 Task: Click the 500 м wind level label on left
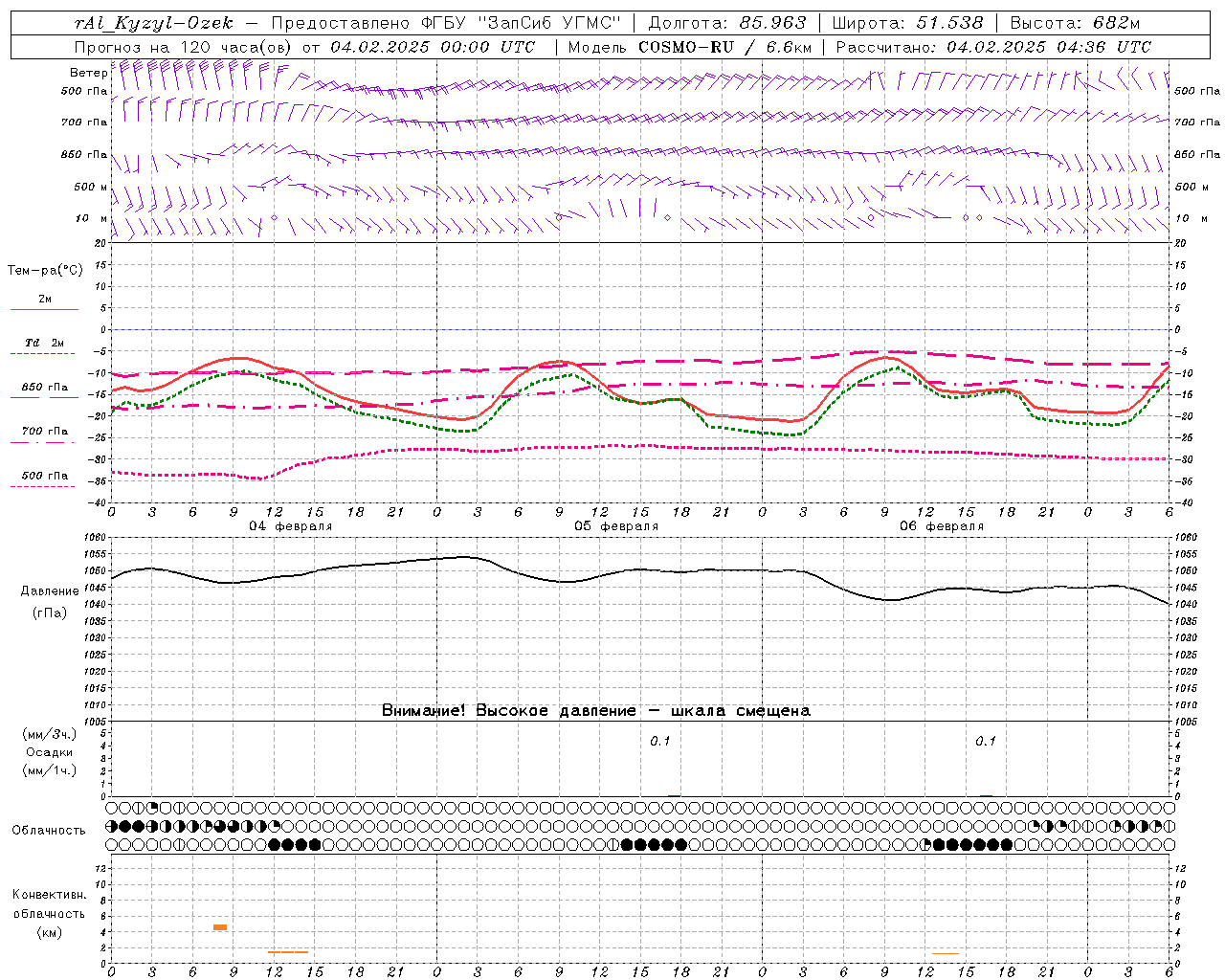(91, 187)
